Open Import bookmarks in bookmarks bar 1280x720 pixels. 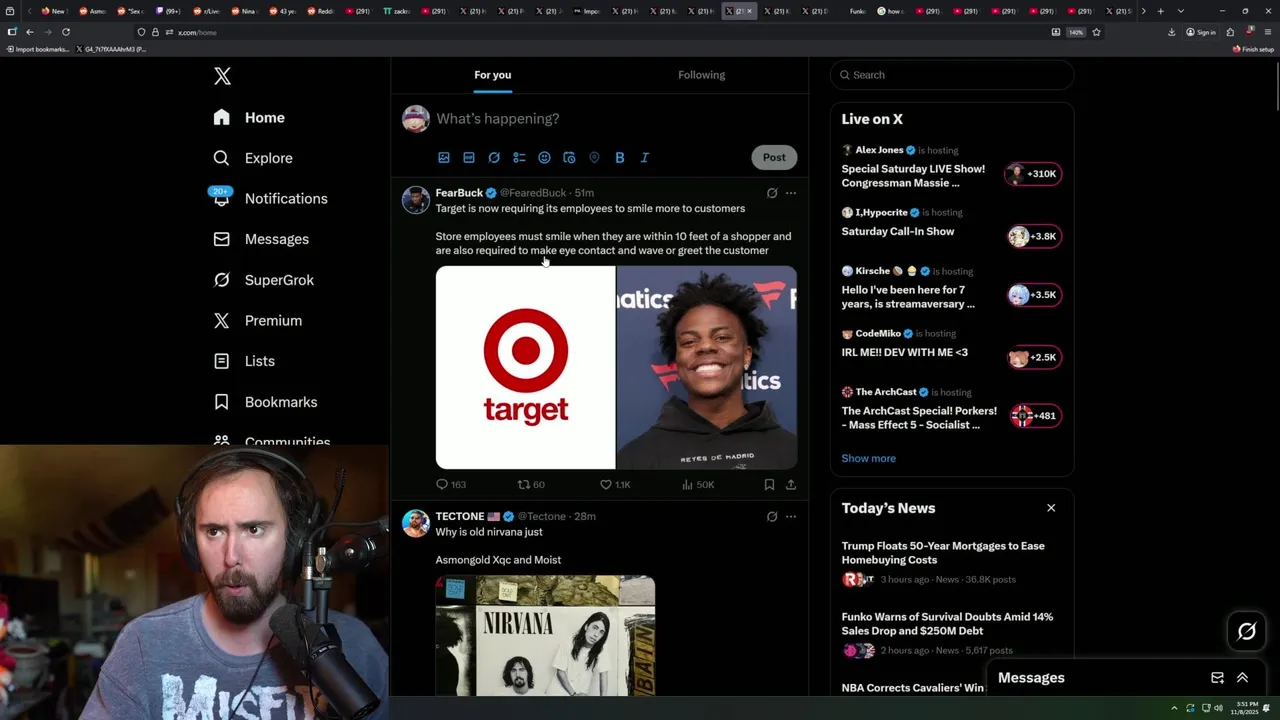click(38, 49)
